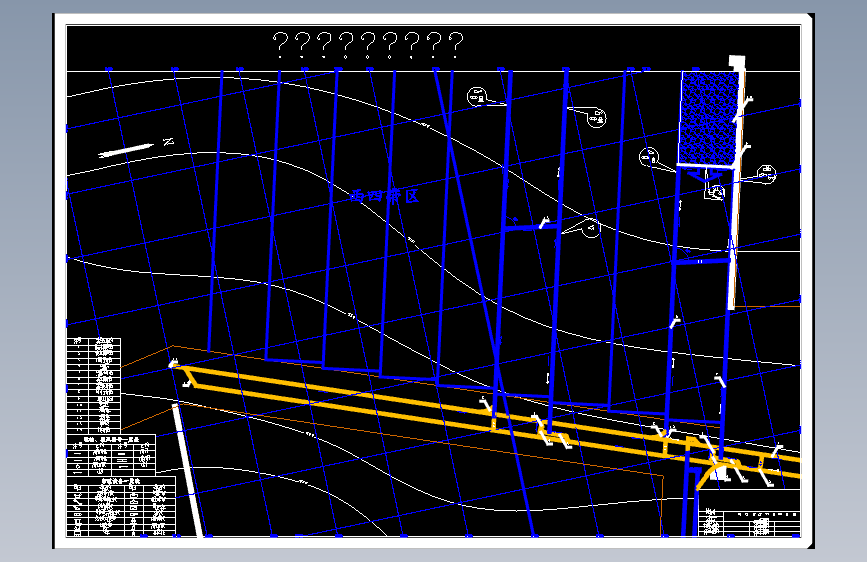The width and height of the screenshot is (867, 562).
Task: Click the question-mark title text at top
Action: coord(368,45)
